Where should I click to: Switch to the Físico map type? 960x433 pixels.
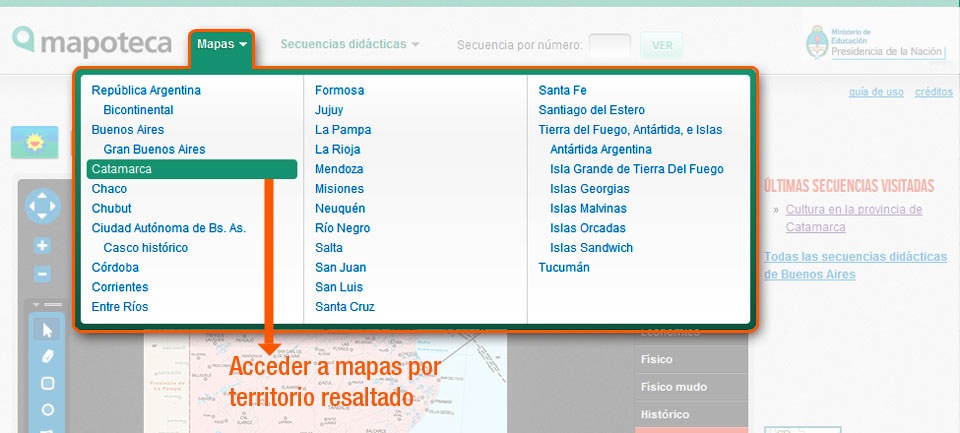click(691, 360)
